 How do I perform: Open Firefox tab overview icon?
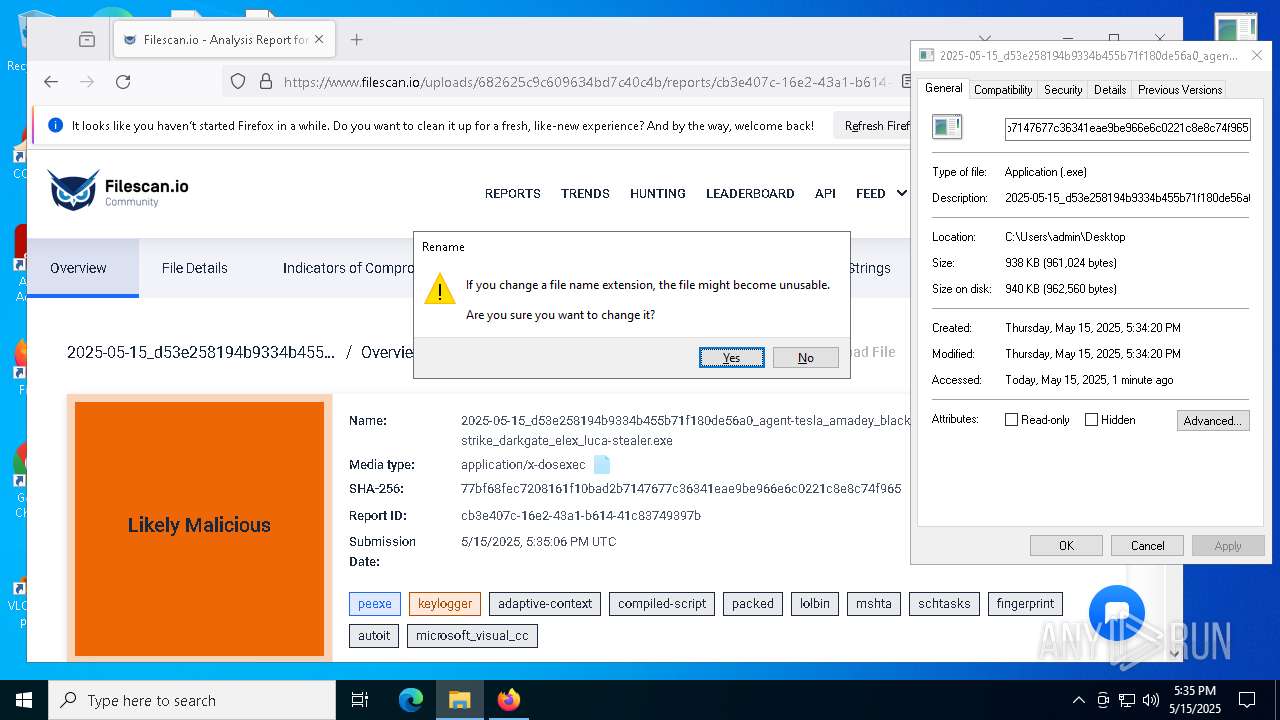point(87,40)
